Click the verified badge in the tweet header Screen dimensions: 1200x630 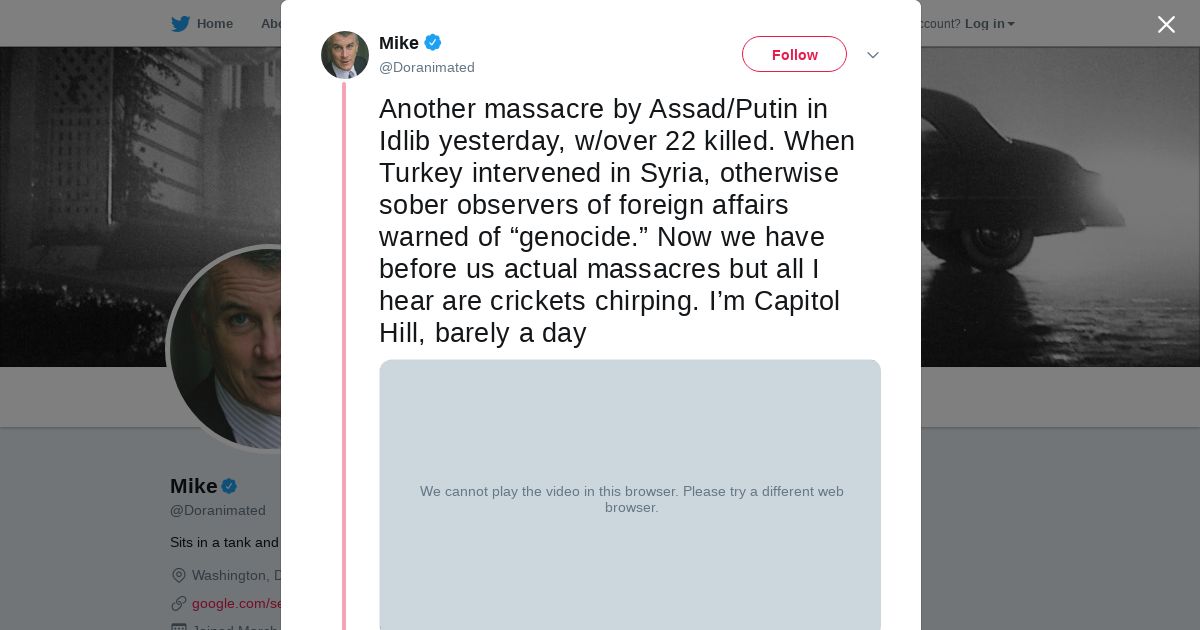point(433,43)
